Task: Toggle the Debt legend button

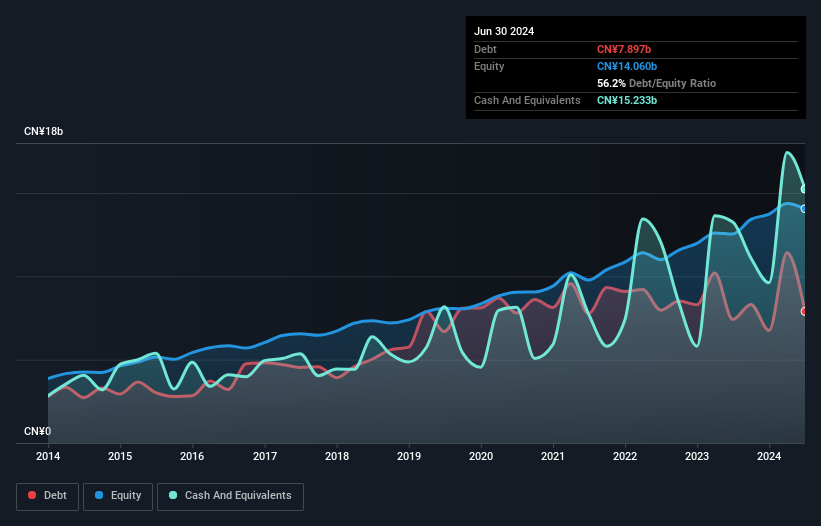Action: pyautogui.click(x=47, y=496)
